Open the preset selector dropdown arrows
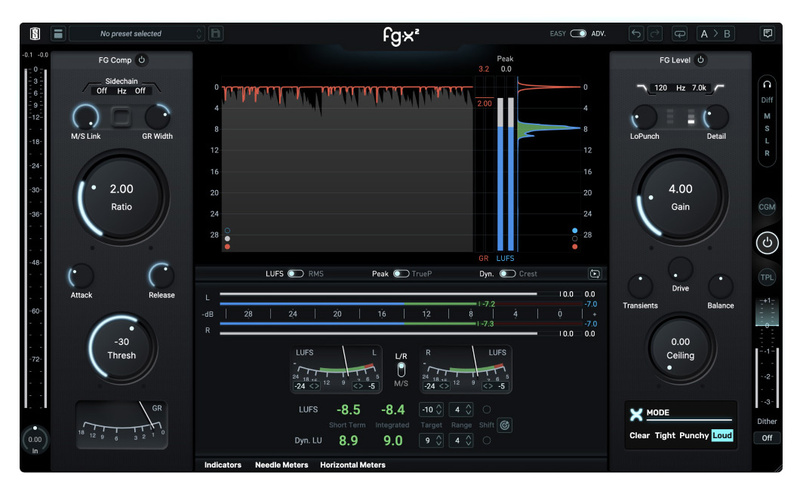The height and width of the screenshot is (488, 800). (199, 34)
